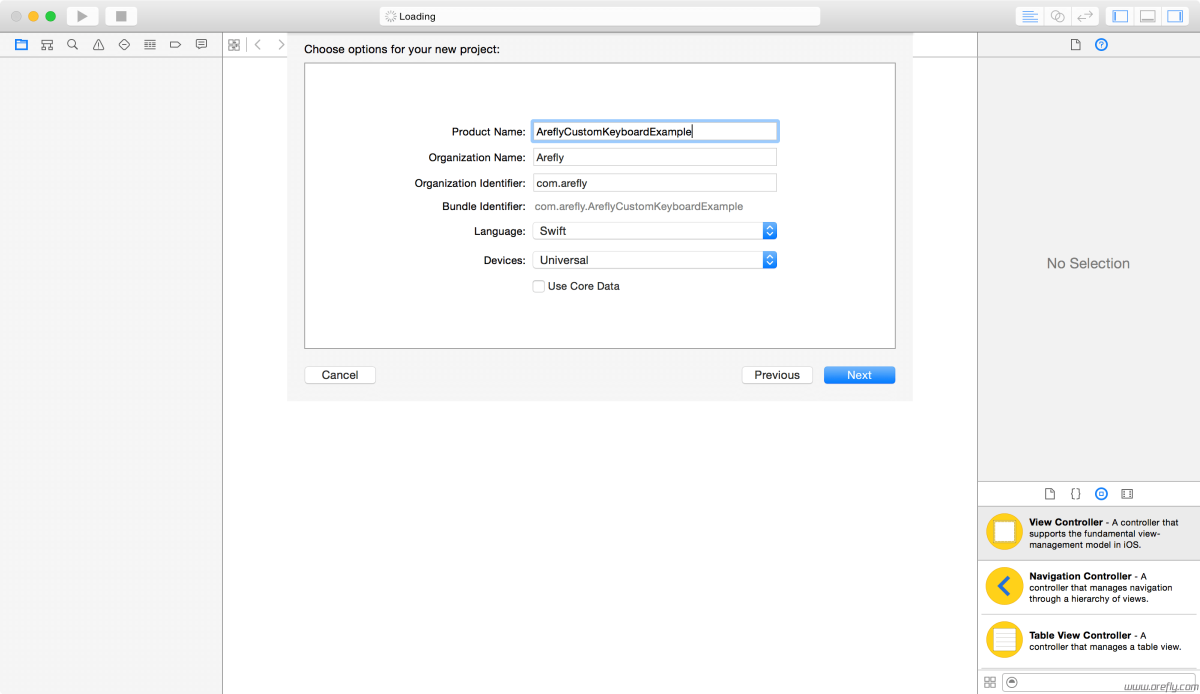Open the Language dropdown showing Swift
1200x694 pixels.
[654, 231]
